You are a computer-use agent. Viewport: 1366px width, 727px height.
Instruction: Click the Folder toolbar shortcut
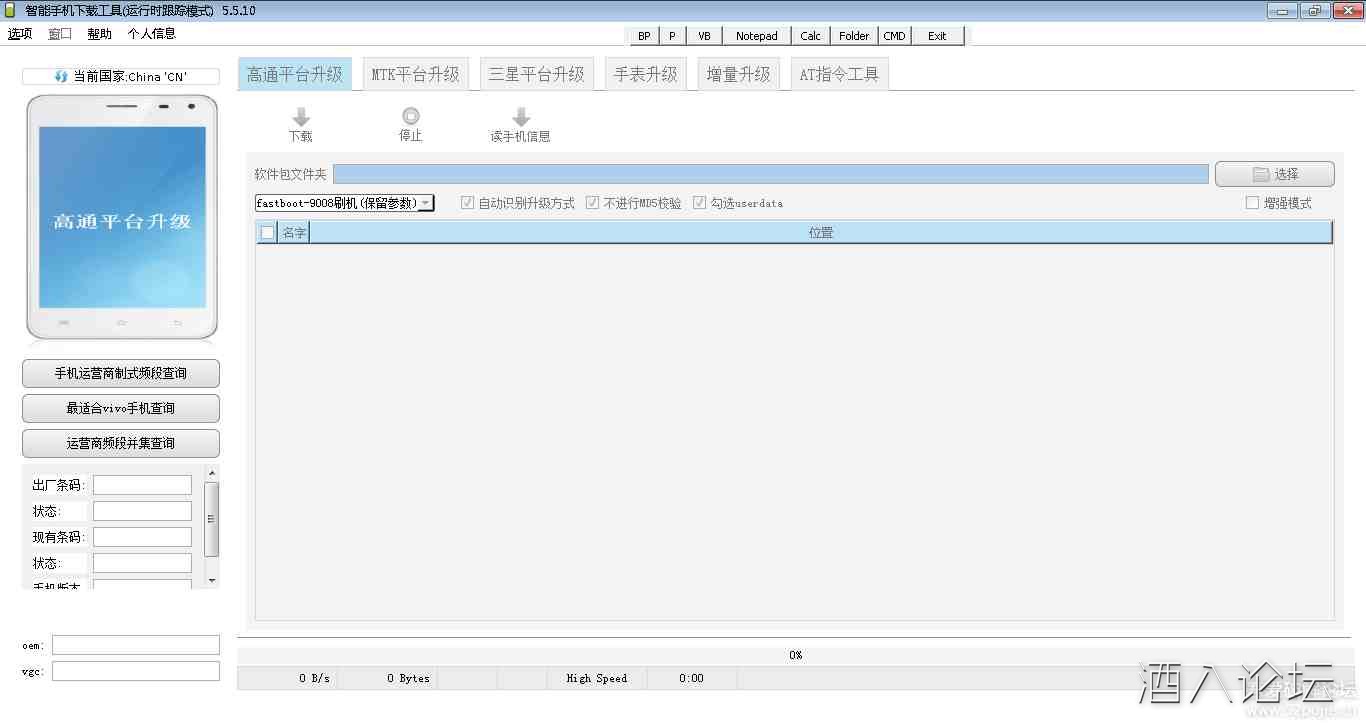point(854,36)
